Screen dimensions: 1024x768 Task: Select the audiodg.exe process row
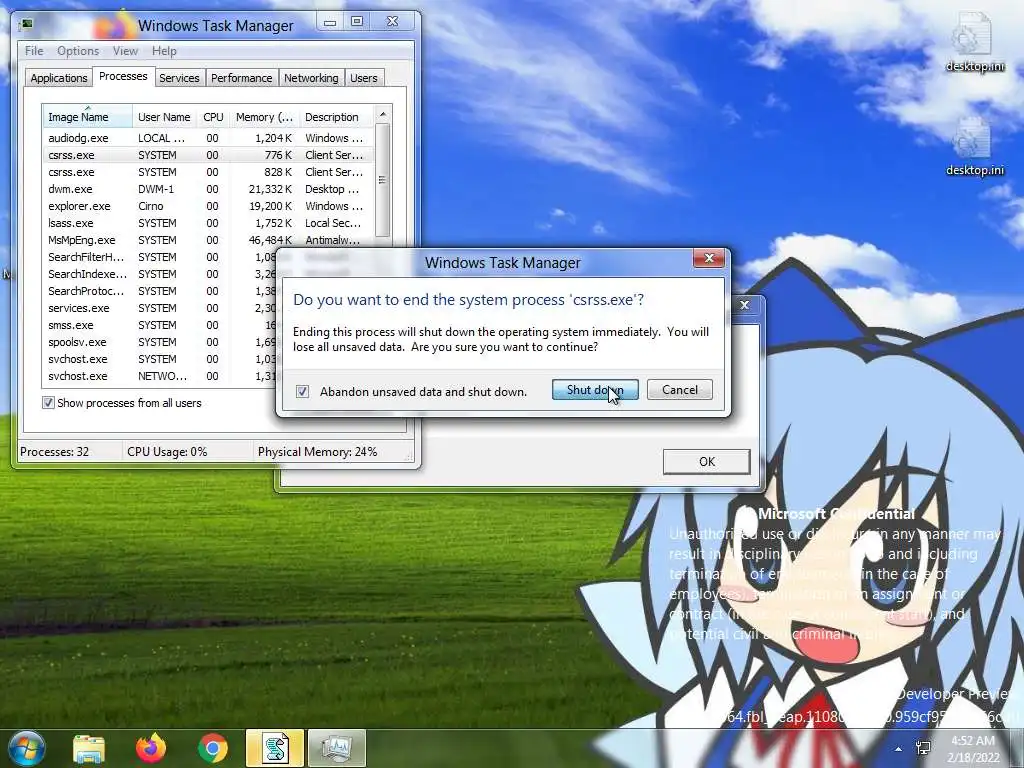208,138
